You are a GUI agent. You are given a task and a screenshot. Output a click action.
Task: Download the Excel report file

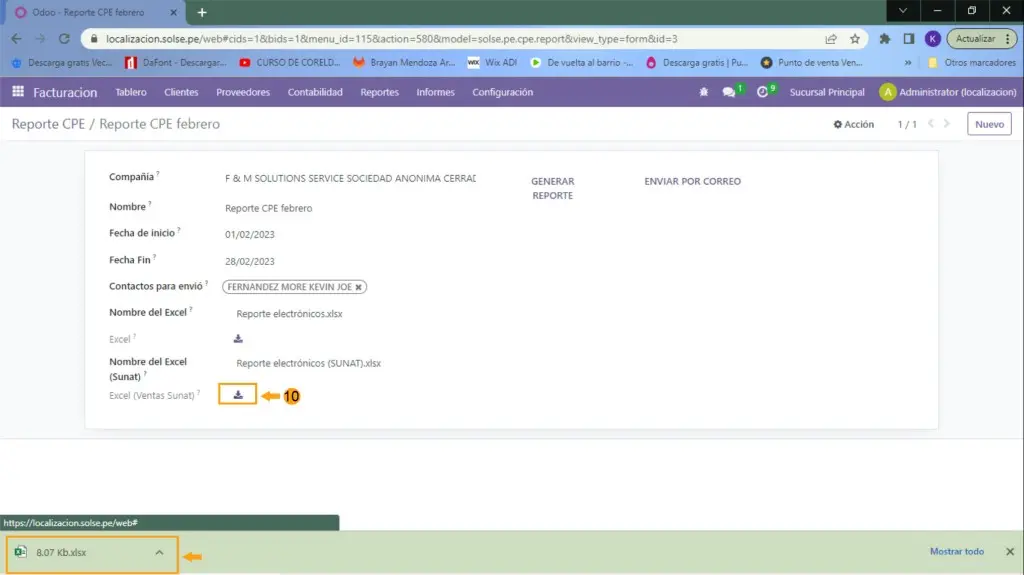238,339
